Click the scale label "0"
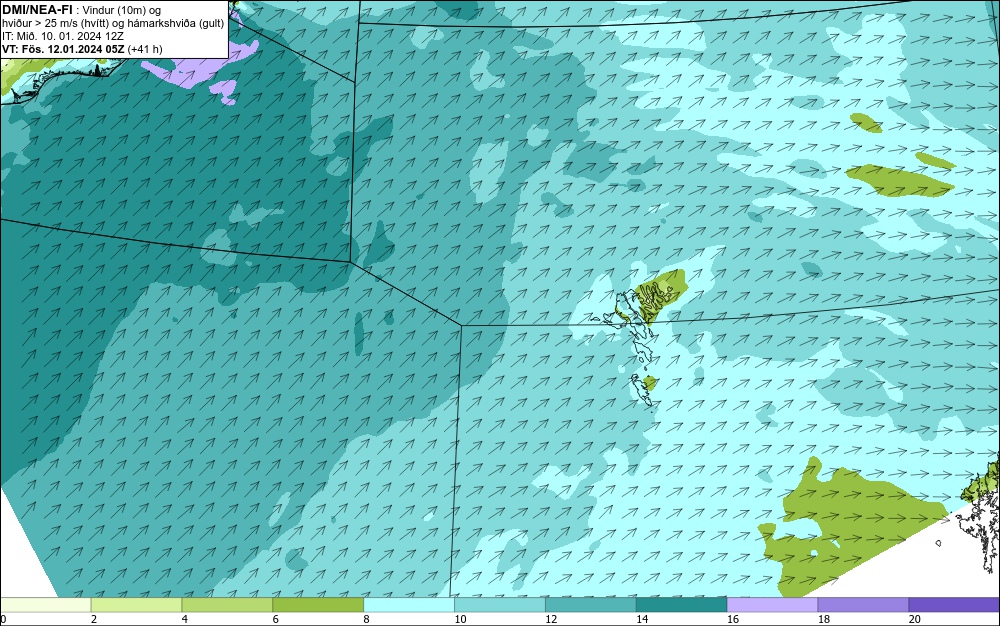This screenshot has height=626, width=1000. [x=3, y=619]
